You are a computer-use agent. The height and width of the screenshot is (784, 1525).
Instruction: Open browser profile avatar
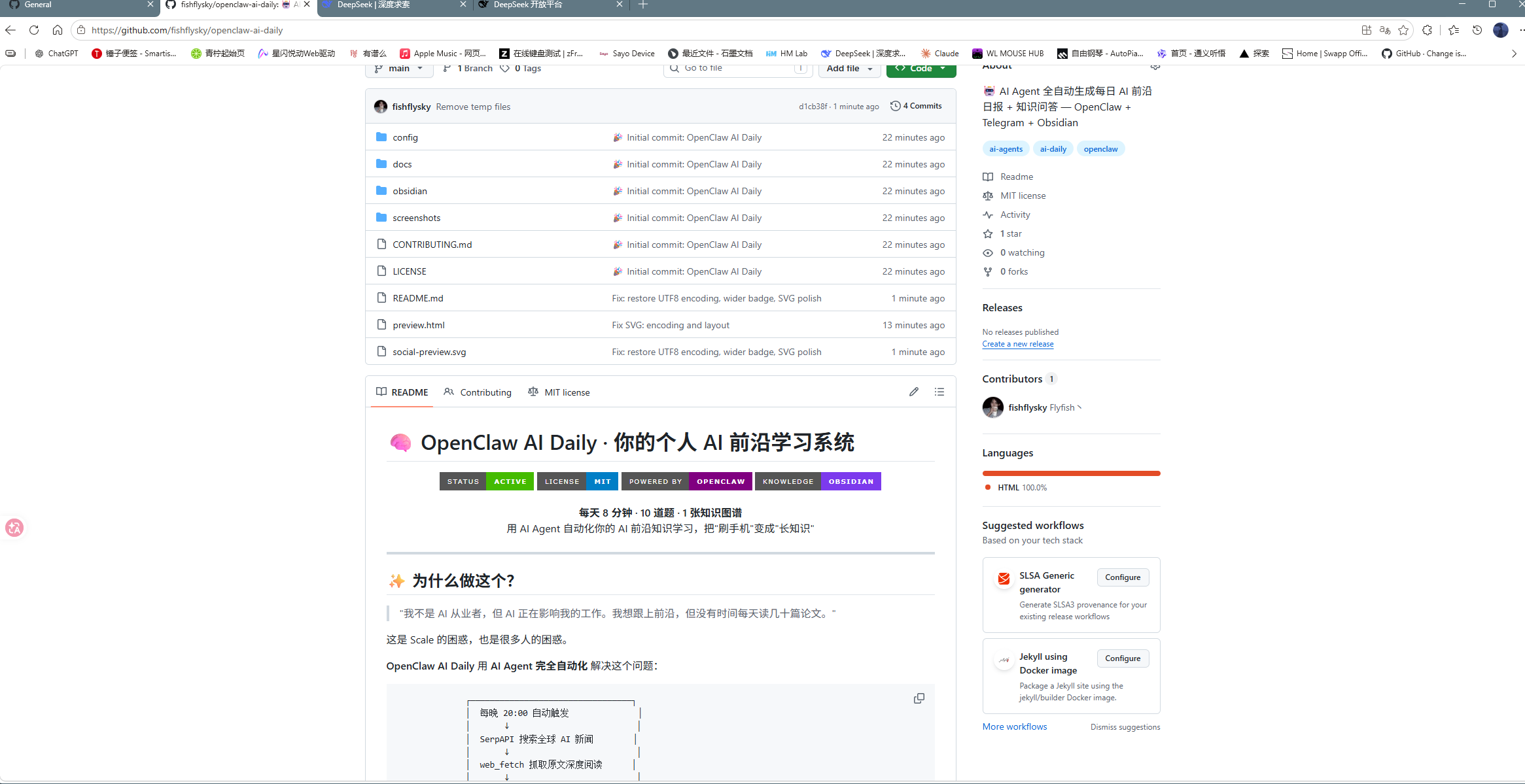point(1501,30)
